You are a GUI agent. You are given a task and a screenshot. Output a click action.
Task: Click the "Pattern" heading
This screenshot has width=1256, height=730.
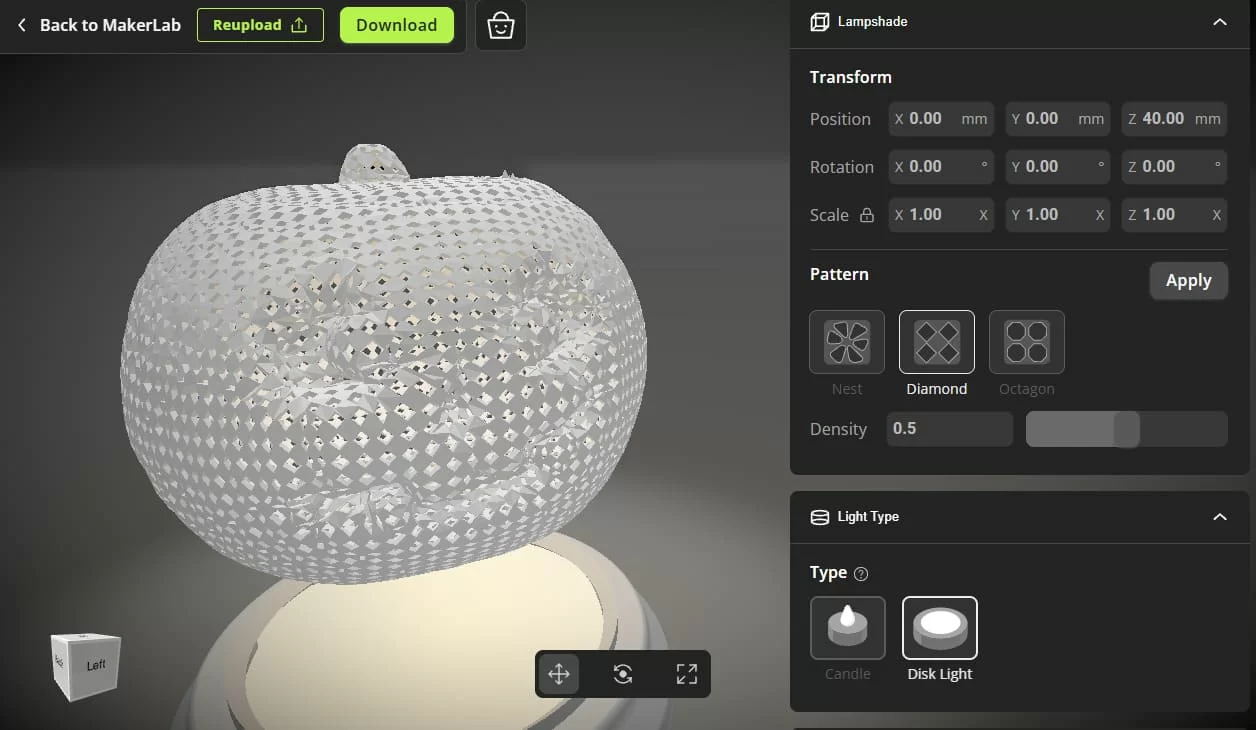839,274
